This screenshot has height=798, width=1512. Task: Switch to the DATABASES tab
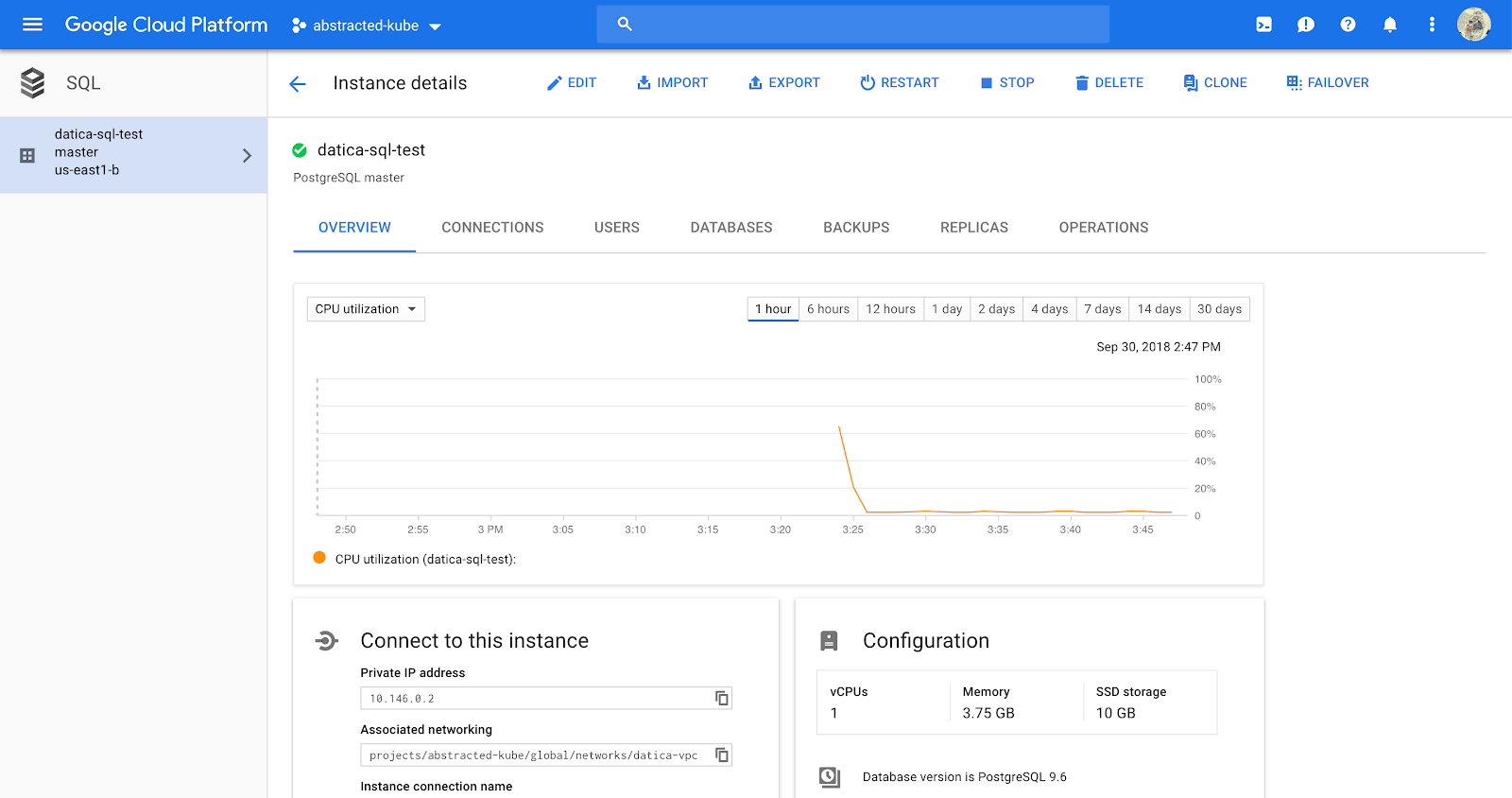(x=731, y=228)
